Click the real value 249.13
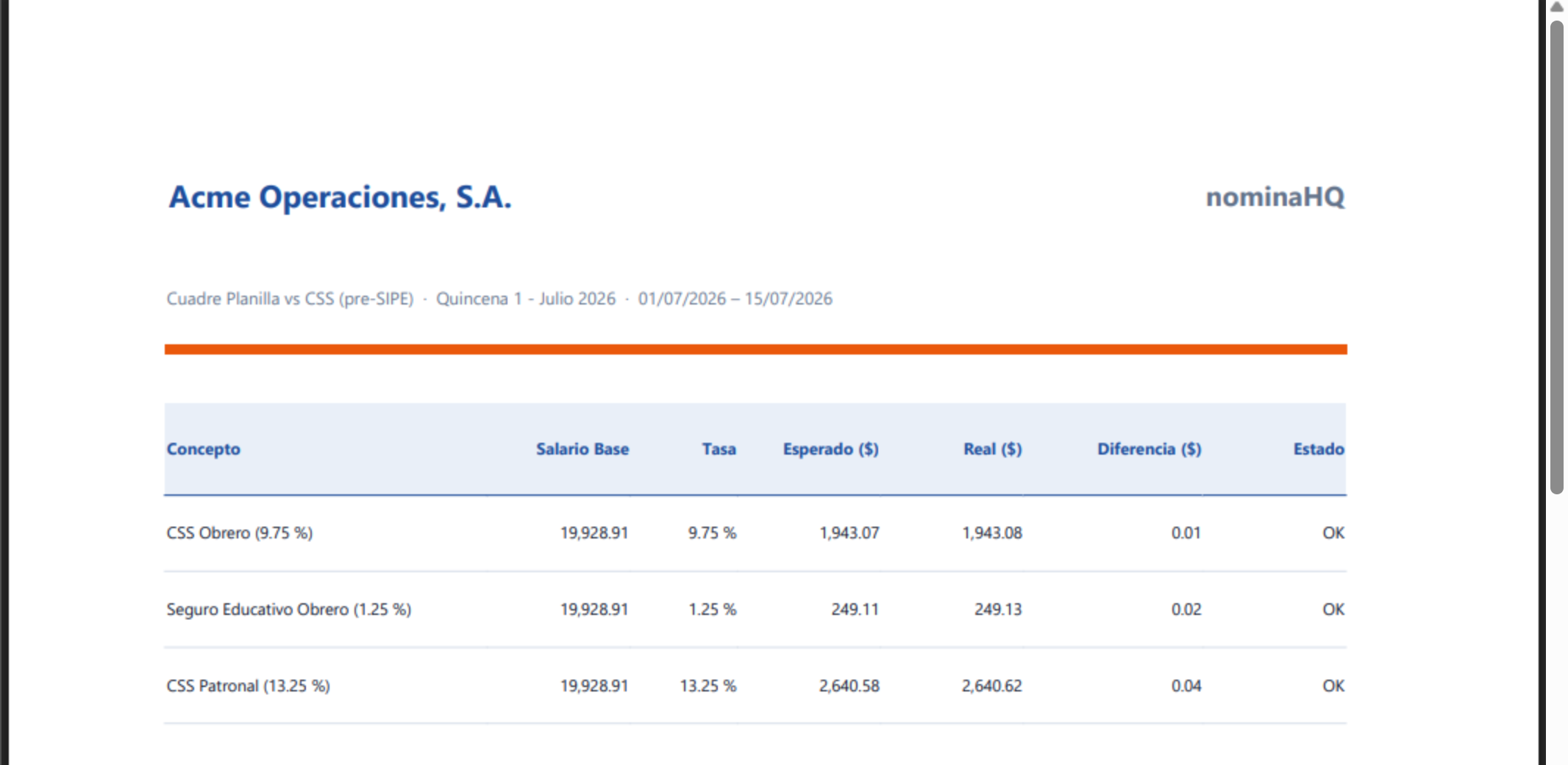This screenshot has height=765, width=1568. pos(998,610)
